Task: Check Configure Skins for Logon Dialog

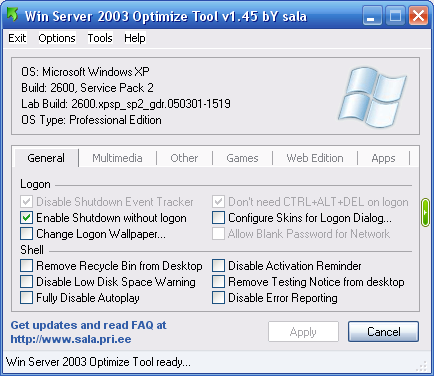Action: click(x=218, y=218)
